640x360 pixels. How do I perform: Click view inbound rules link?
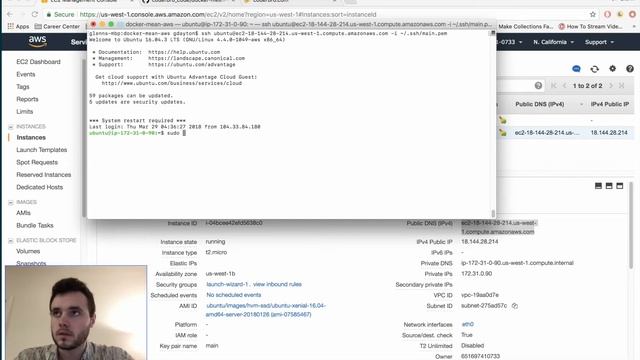click(x=277, y=284)
